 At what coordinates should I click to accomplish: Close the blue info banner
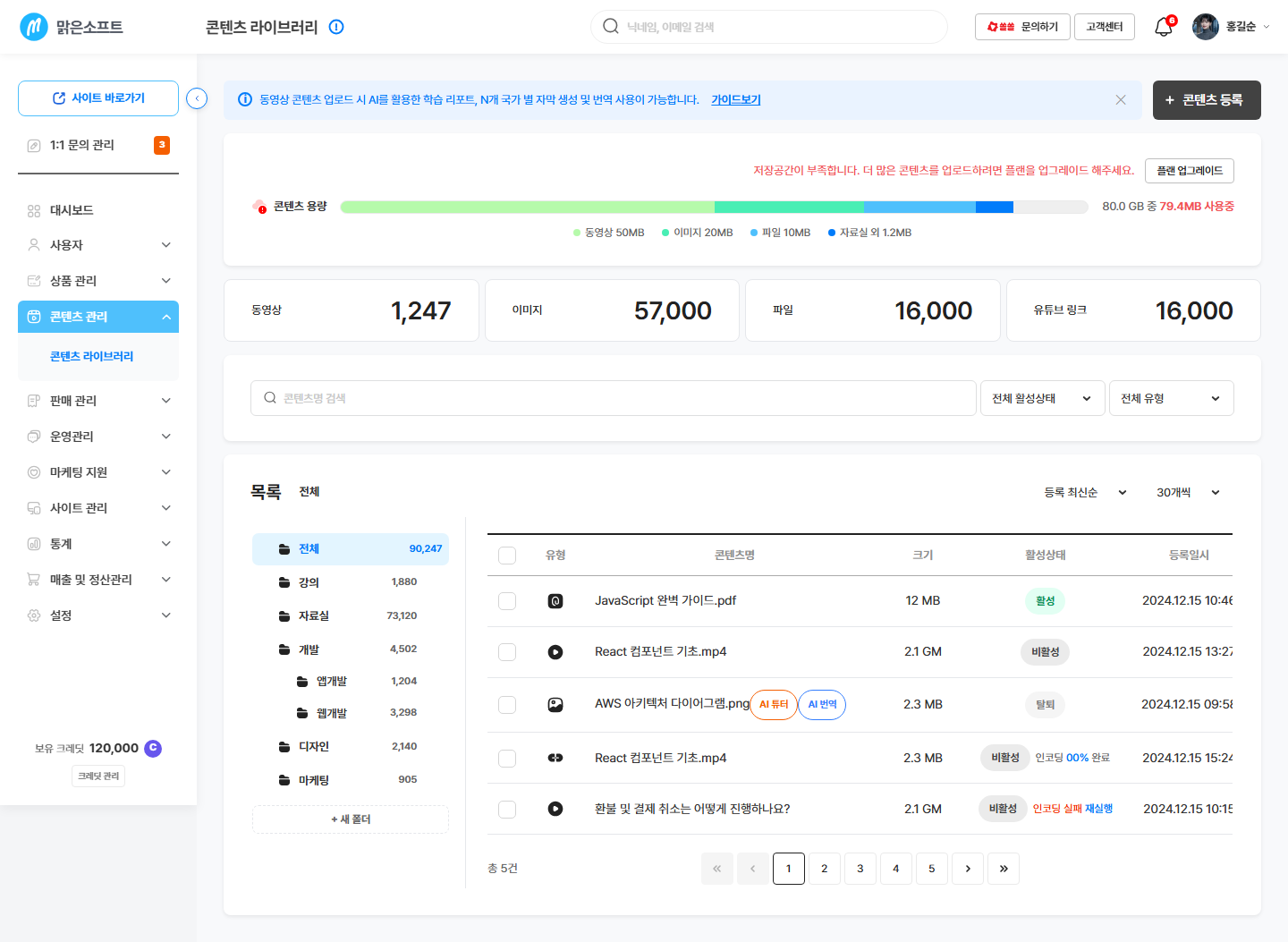click(x=1121, y=100)
